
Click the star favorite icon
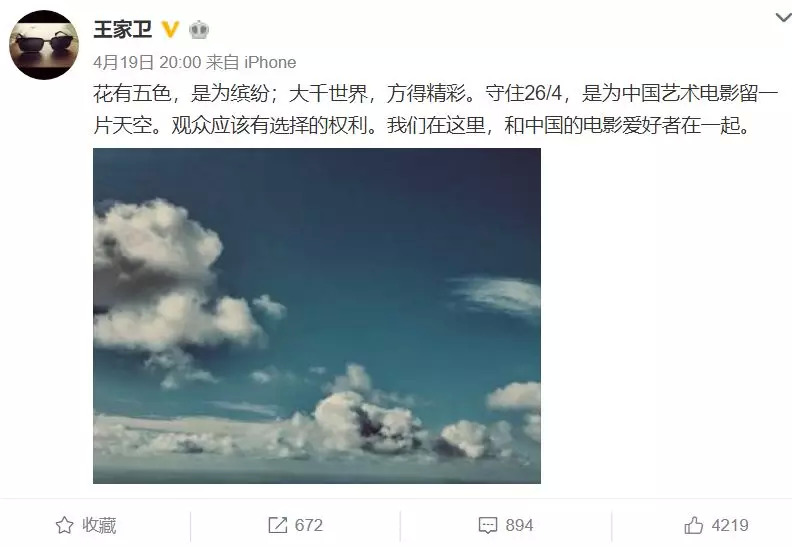[65, 525]
